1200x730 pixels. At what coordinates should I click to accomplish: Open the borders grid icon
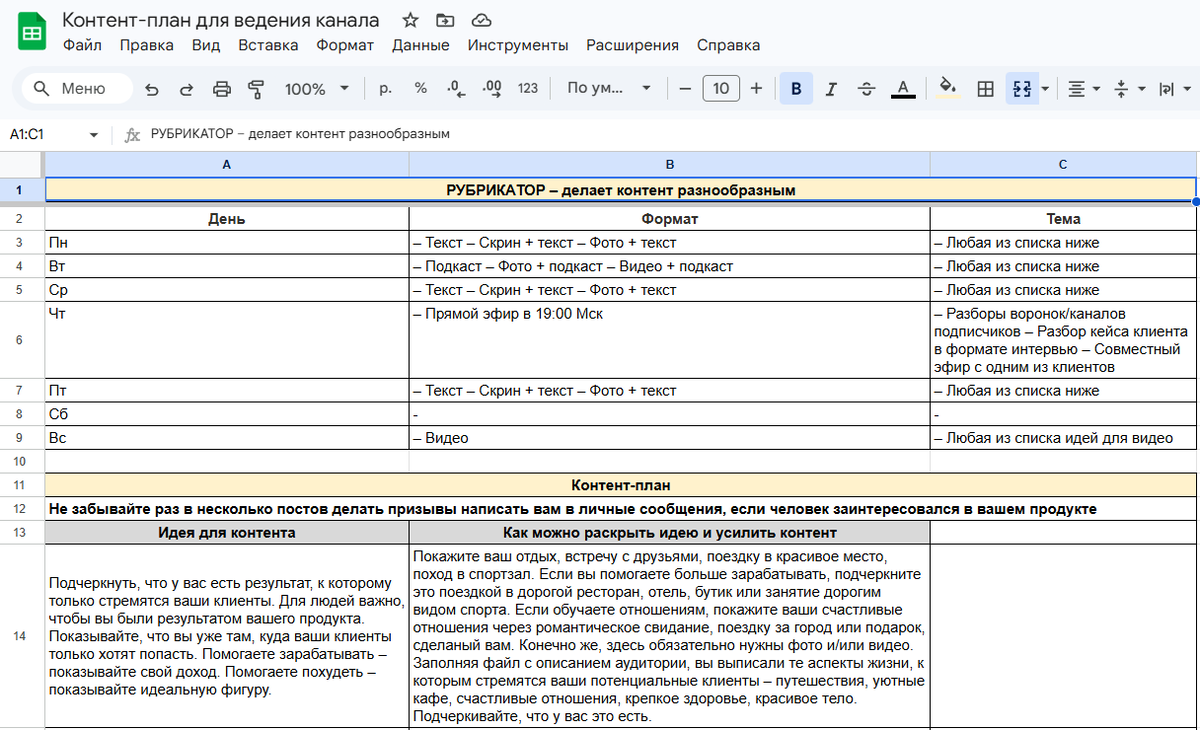[x=985, y=89]
